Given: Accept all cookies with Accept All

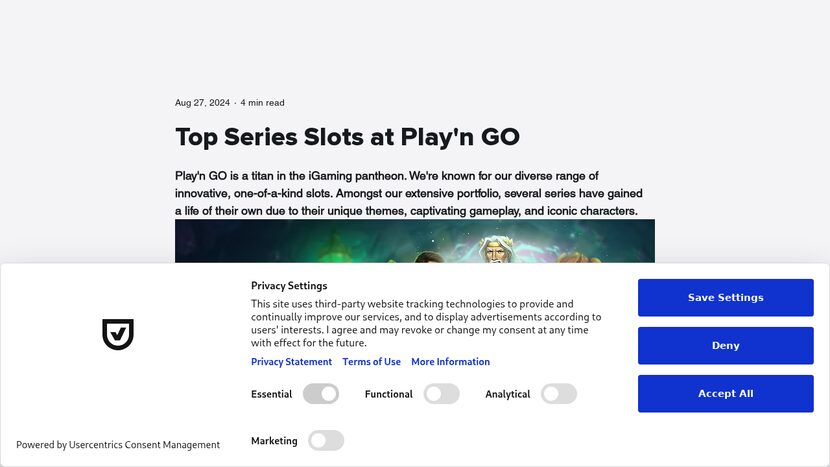Looking at the screenshot, I should coord(725,394).
